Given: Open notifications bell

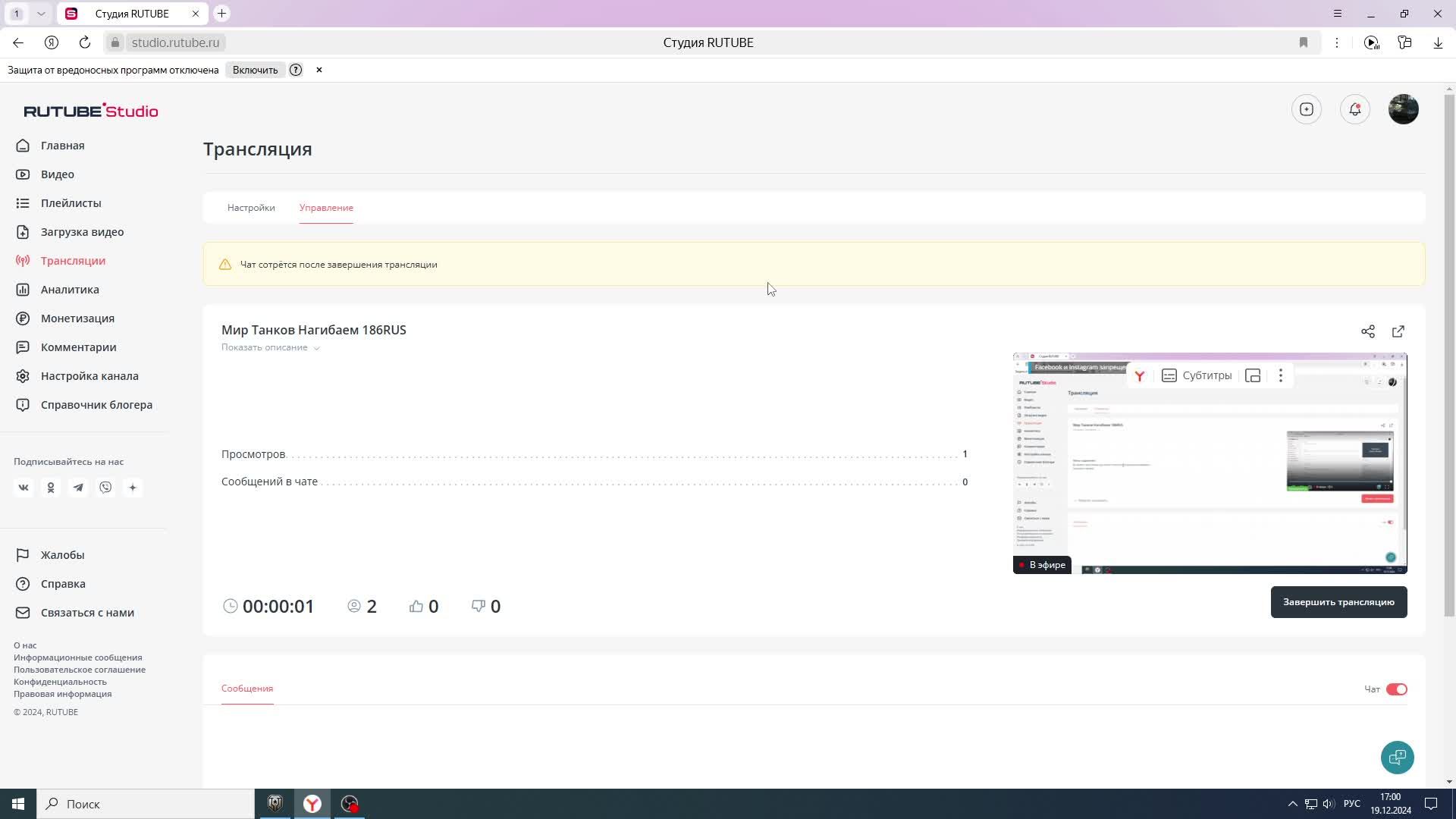Looking at the screenshot, I should tap(1355, 109).
